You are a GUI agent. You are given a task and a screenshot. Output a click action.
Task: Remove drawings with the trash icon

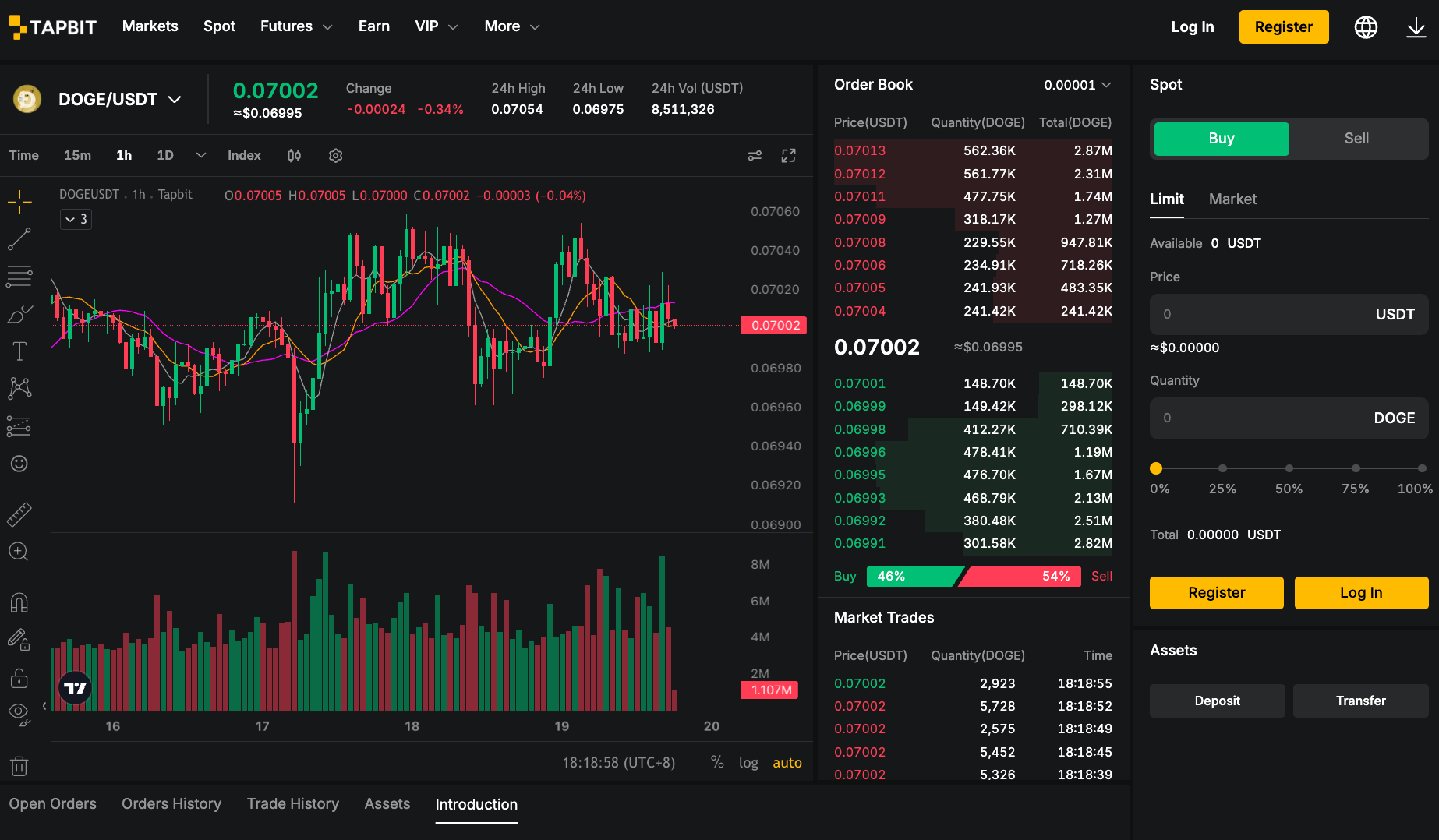point(19,766)
